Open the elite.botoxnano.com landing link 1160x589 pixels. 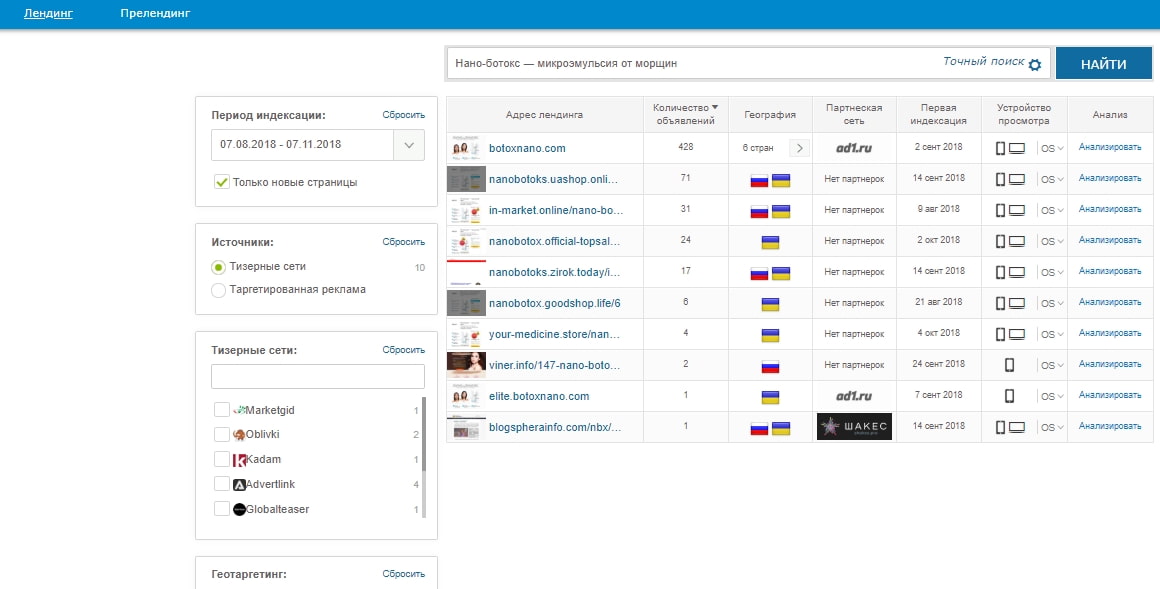tap(539, 396)
